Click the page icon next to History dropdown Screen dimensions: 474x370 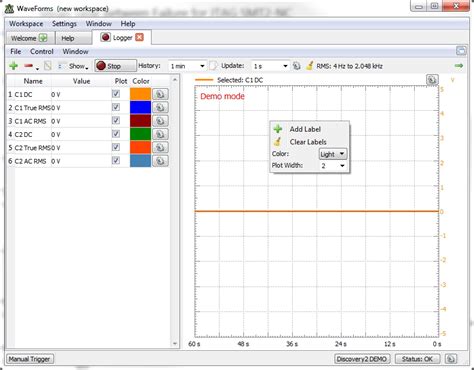tap(213, 66)
